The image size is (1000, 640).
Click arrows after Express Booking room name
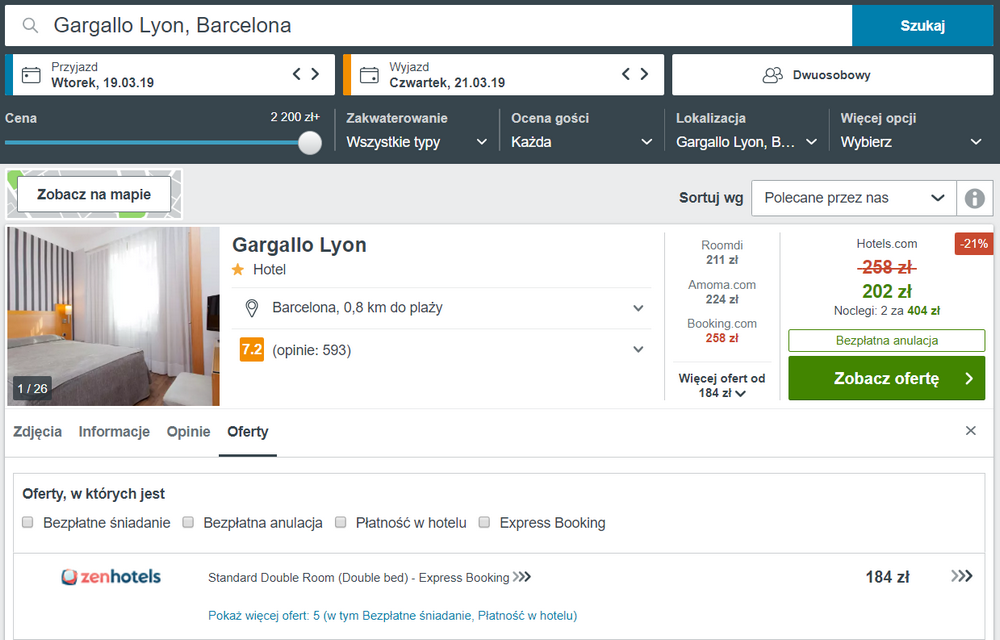[522, 576]
